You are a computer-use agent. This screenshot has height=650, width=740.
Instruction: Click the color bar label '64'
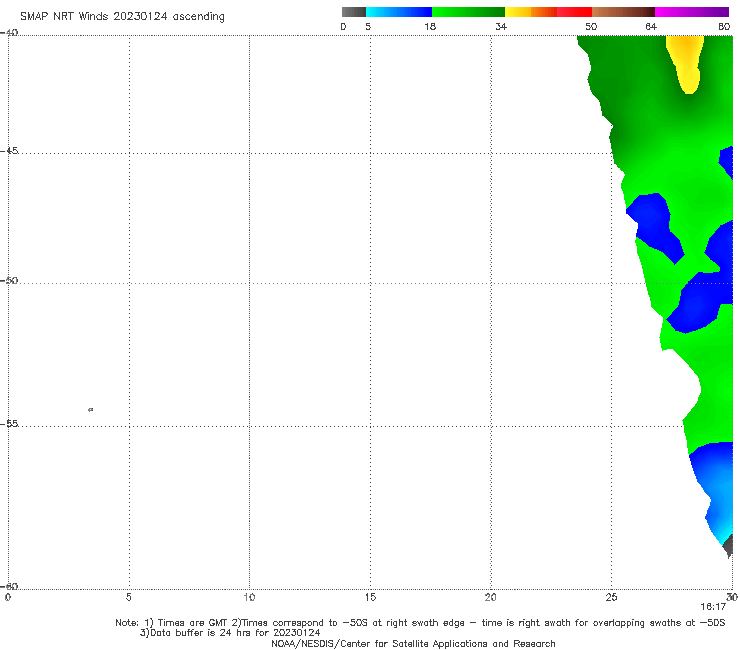coord(651,26)
